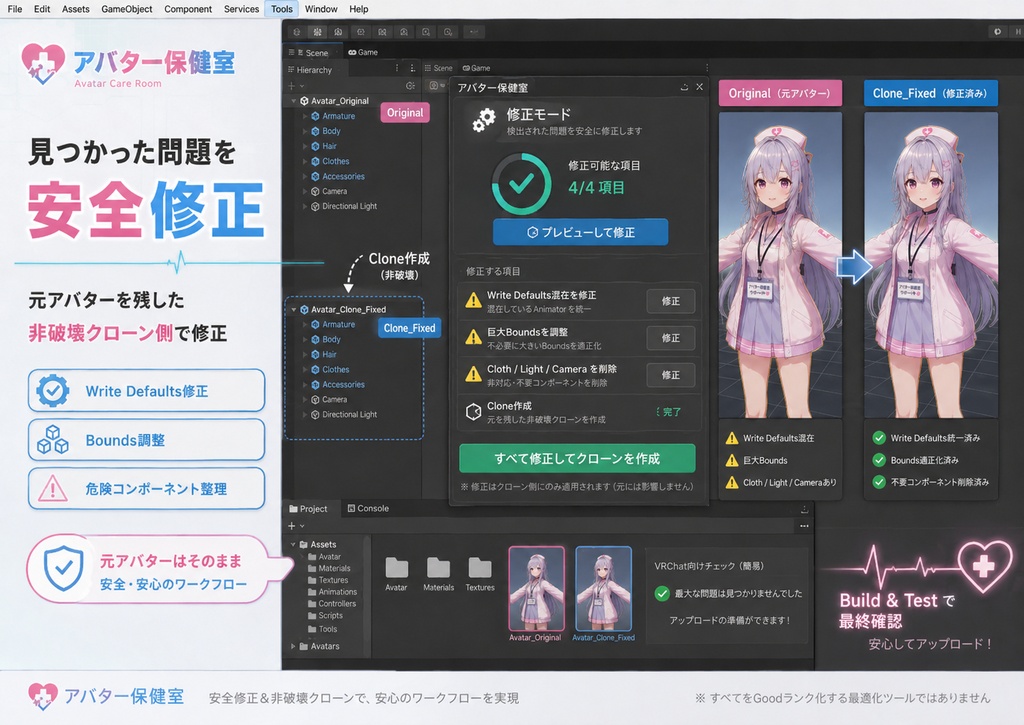This screenshot has width=1024, height=725.
Task: Click the cubes icon beside Bounds調整
Action: pyautogui.click(x=52, y=440)
